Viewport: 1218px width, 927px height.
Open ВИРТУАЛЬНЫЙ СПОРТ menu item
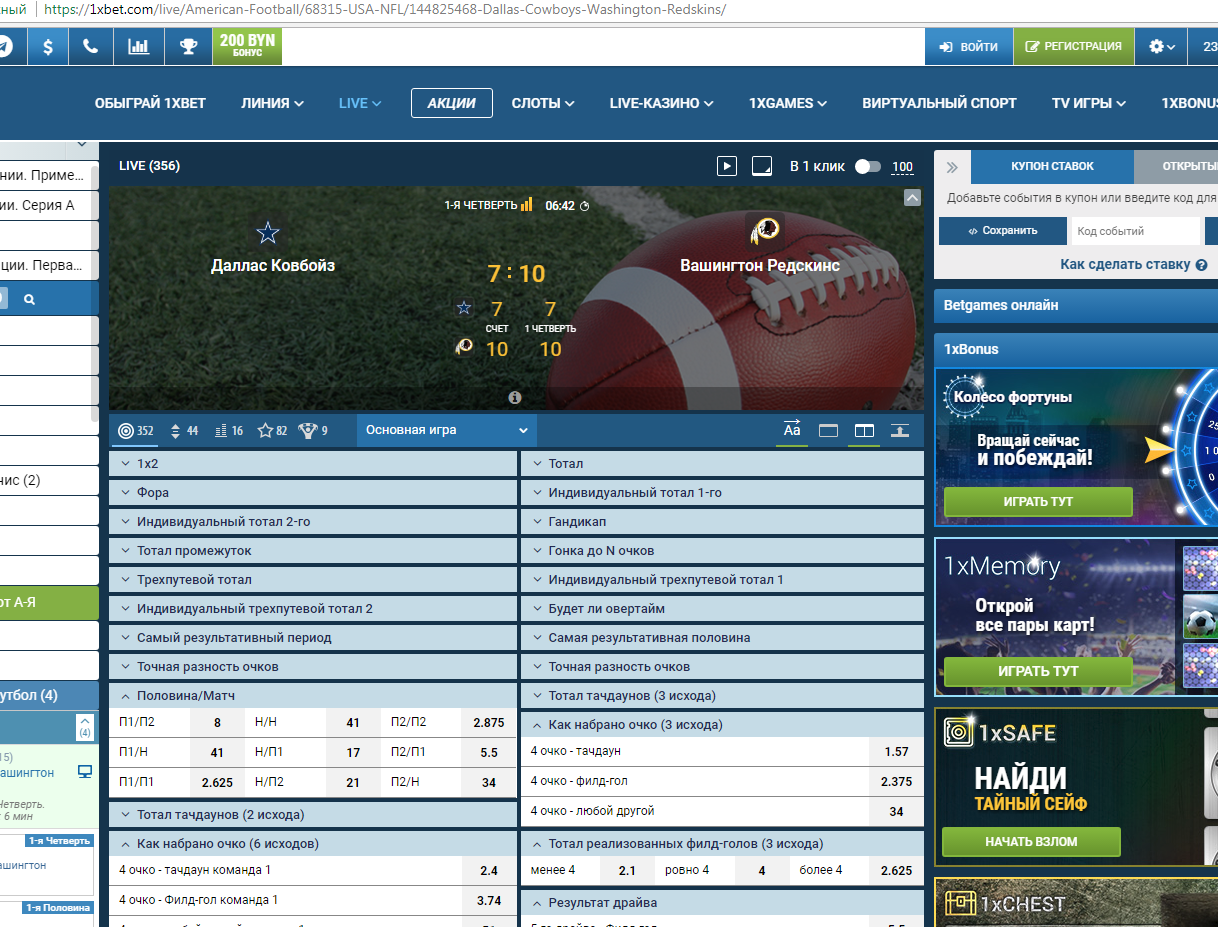939,103
